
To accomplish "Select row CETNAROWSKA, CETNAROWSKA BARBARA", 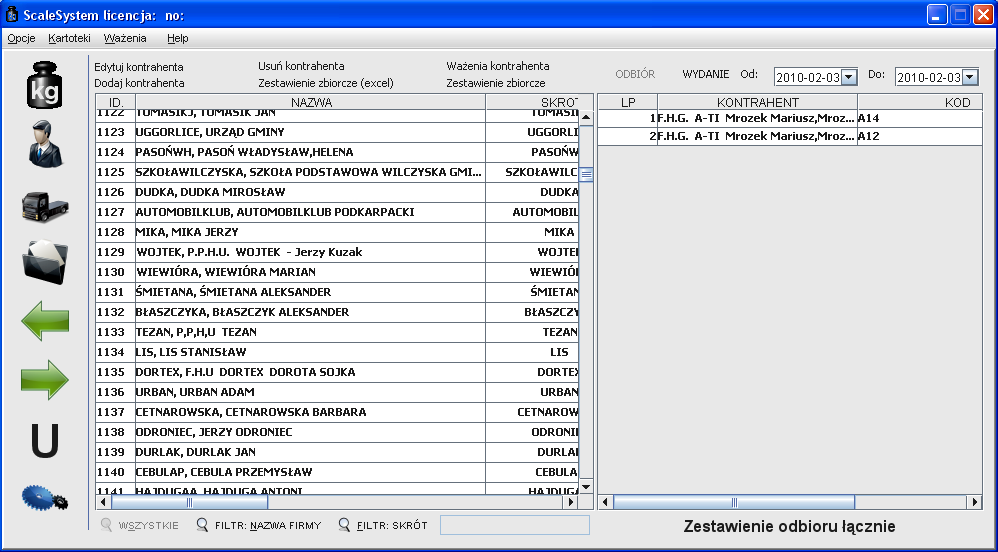I will pyautogui.click(x=337, y=412).
